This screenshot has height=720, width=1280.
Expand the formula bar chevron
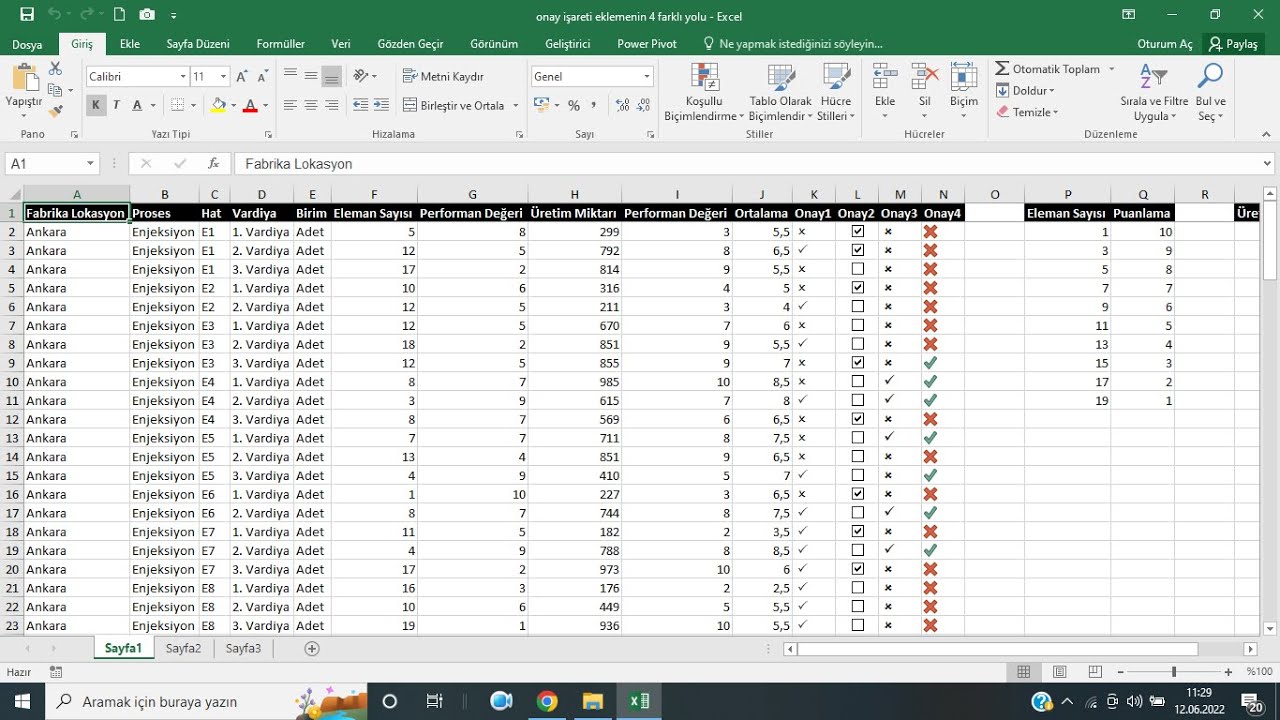coord(1268,163)
